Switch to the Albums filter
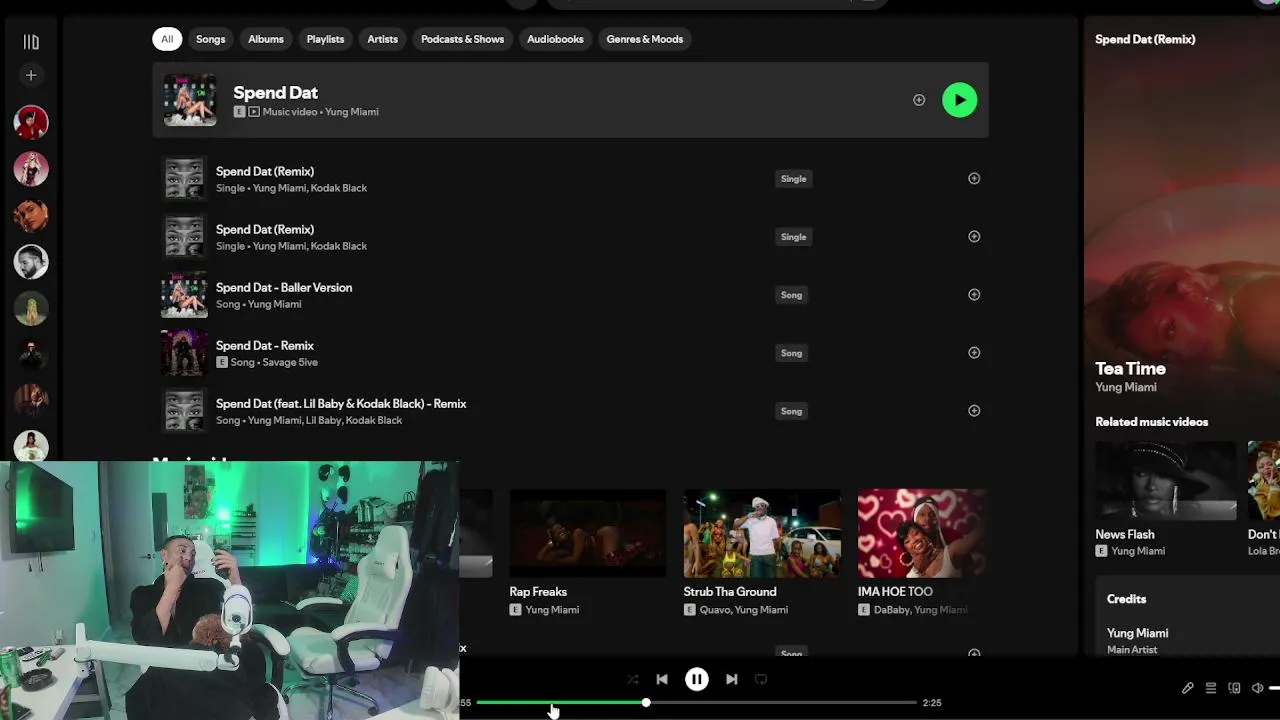This screenshot has width=1280, height=720. (266, 39)
